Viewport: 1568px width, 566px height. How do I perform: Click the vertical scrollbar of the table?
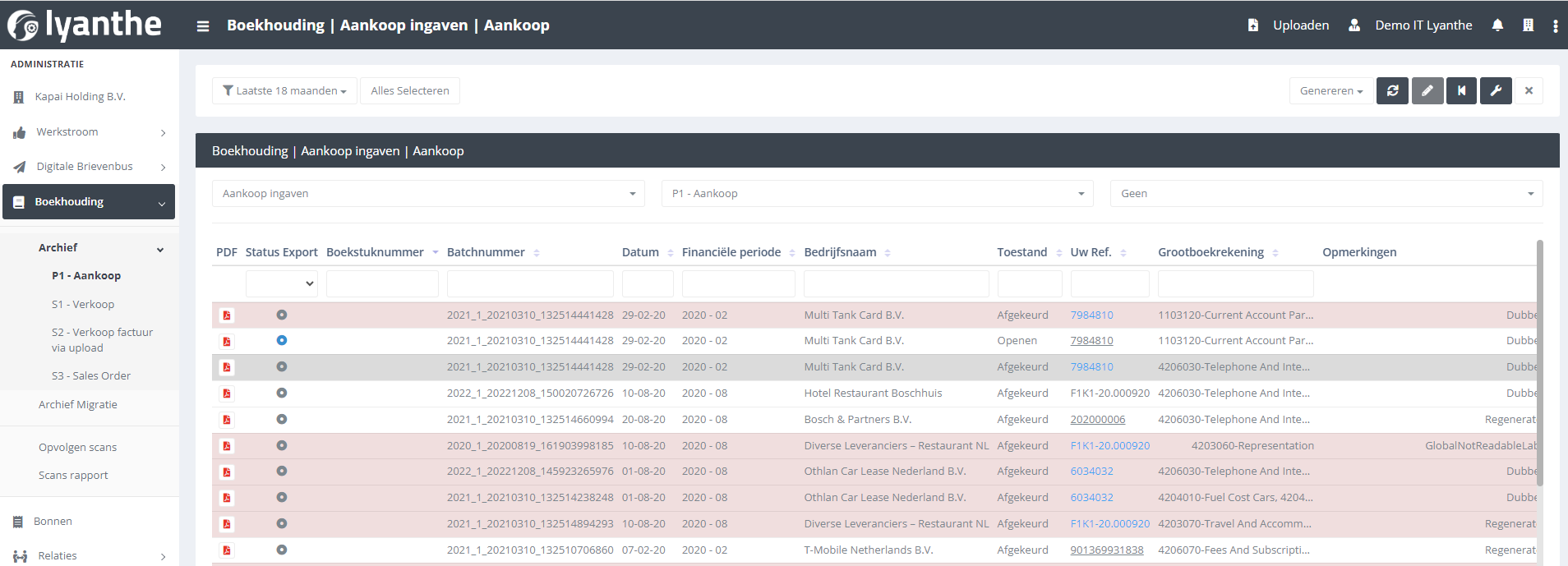[1539, 361]
